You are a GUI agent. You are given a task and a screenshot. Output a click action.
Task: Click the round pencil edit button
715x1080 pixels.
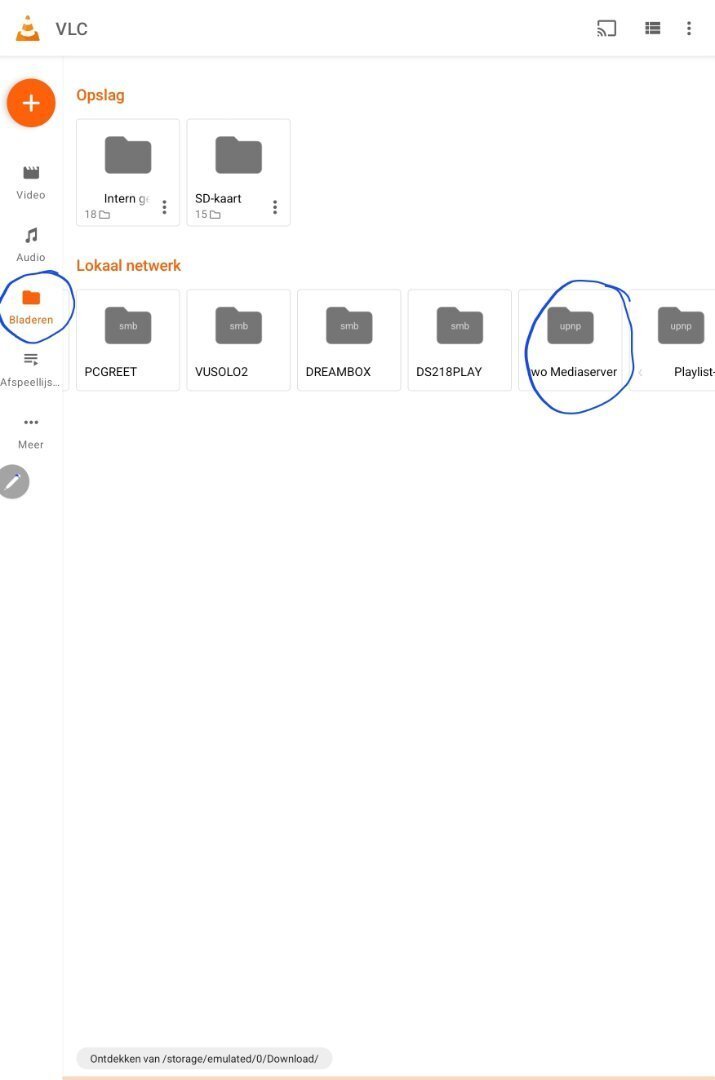(14, 482)
